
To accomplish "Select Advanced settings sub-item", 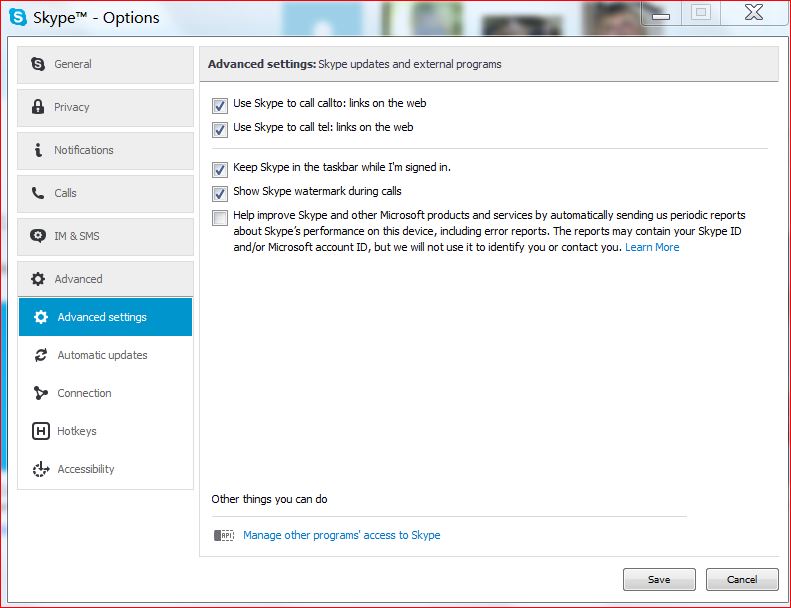I will point(105,317).
